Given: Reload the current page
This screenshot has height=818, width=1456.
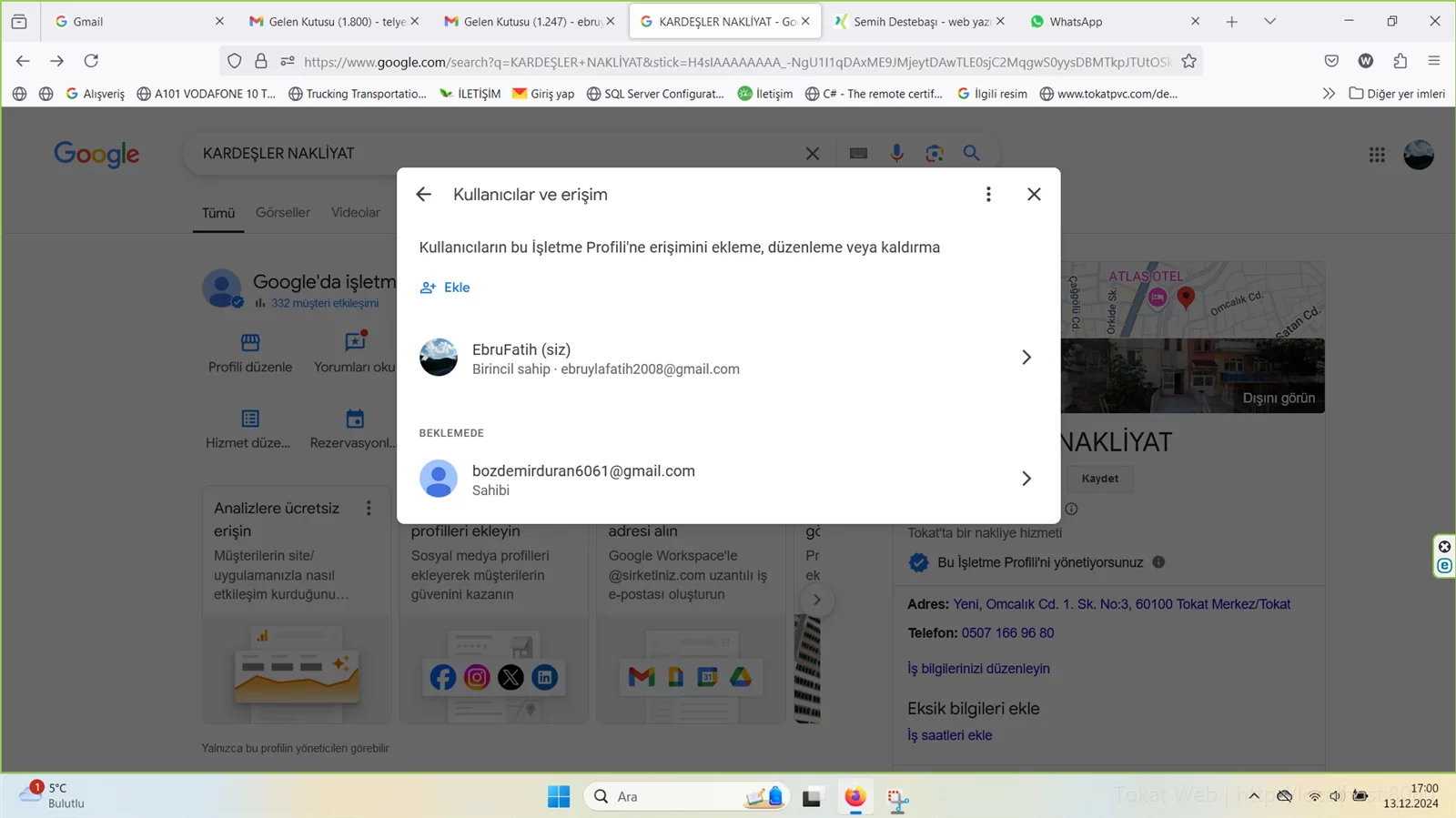Looking at the screenshot, I should [x=91, y=61].
